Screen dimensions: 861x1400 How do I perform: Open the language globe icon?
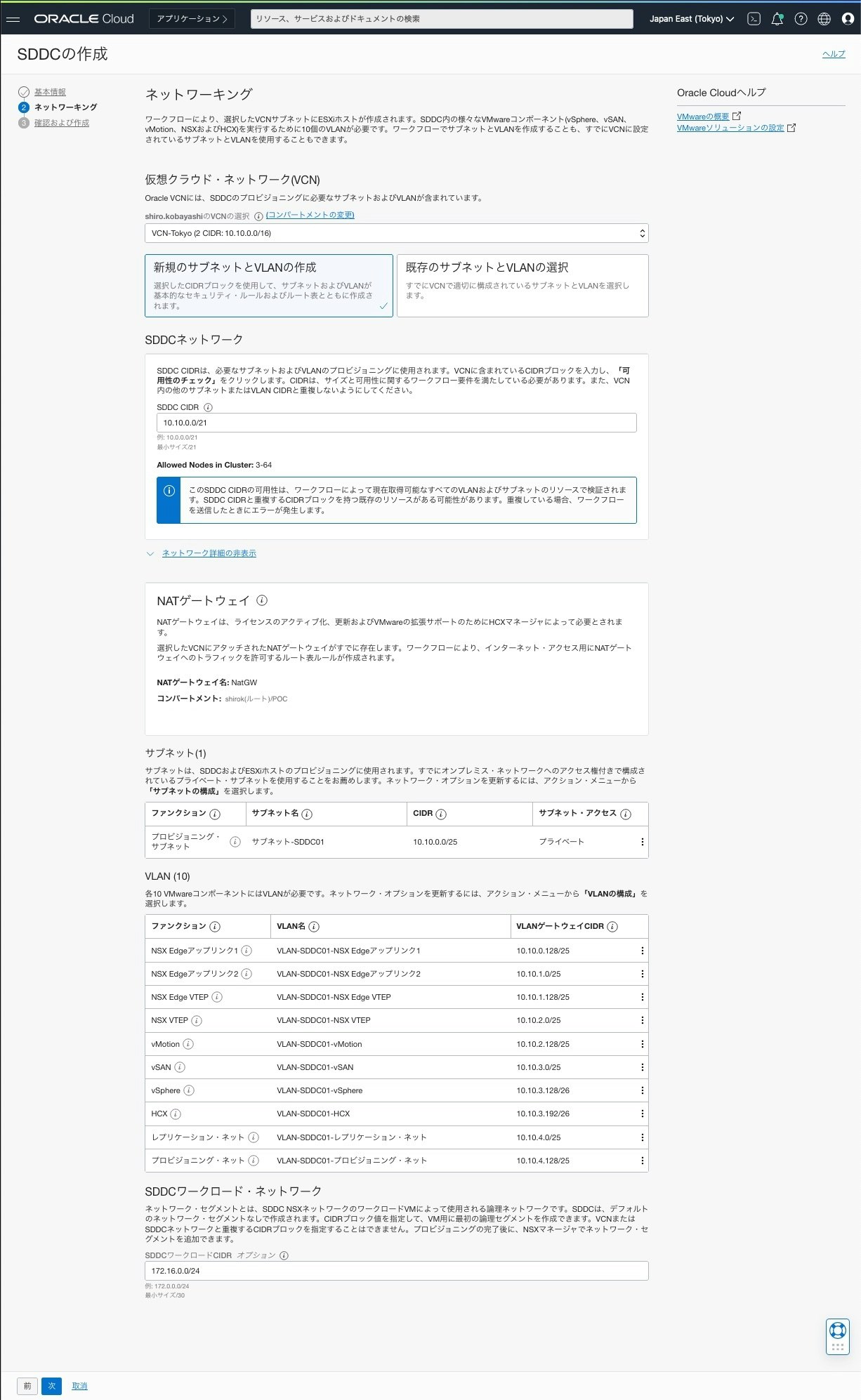(x=824, y=19)
